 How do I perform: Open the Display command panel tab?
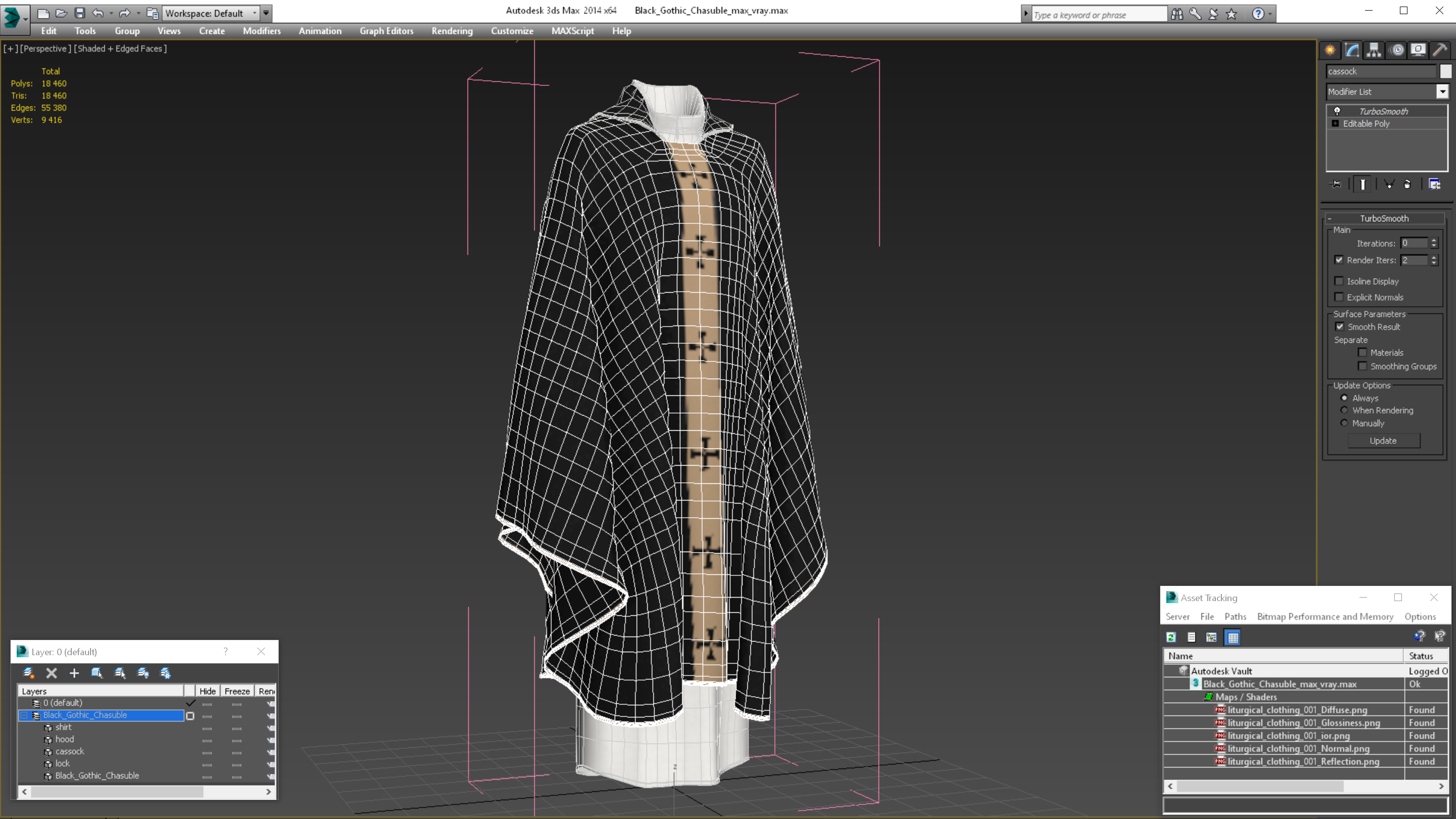coord(1418,51)
